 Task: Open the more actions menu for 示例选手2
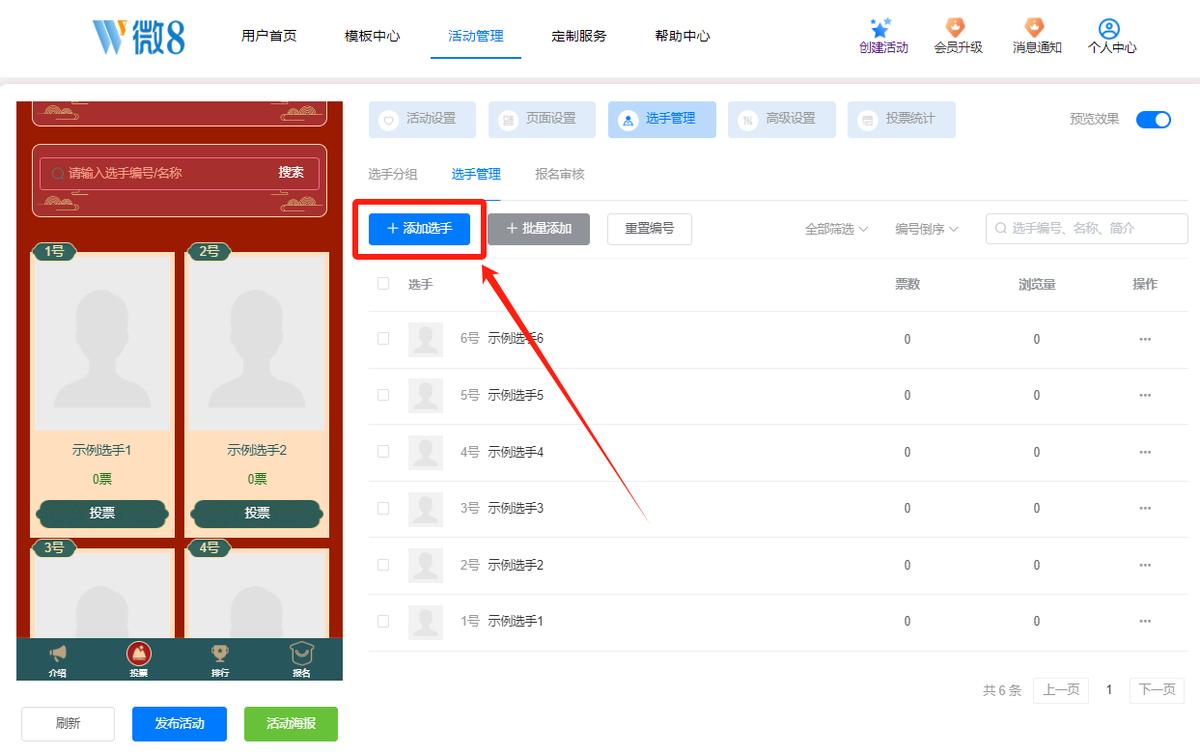tap(1145, 565)
